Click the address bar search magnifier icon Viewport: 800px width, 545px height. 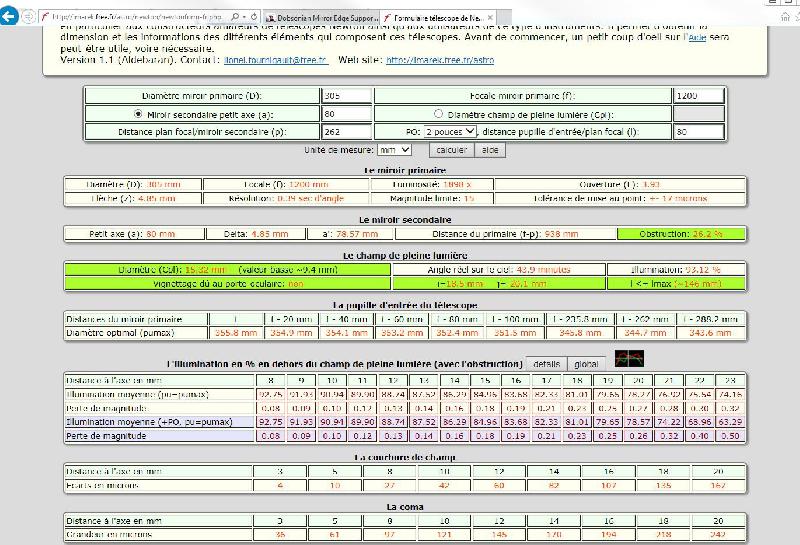pos(234,17)
